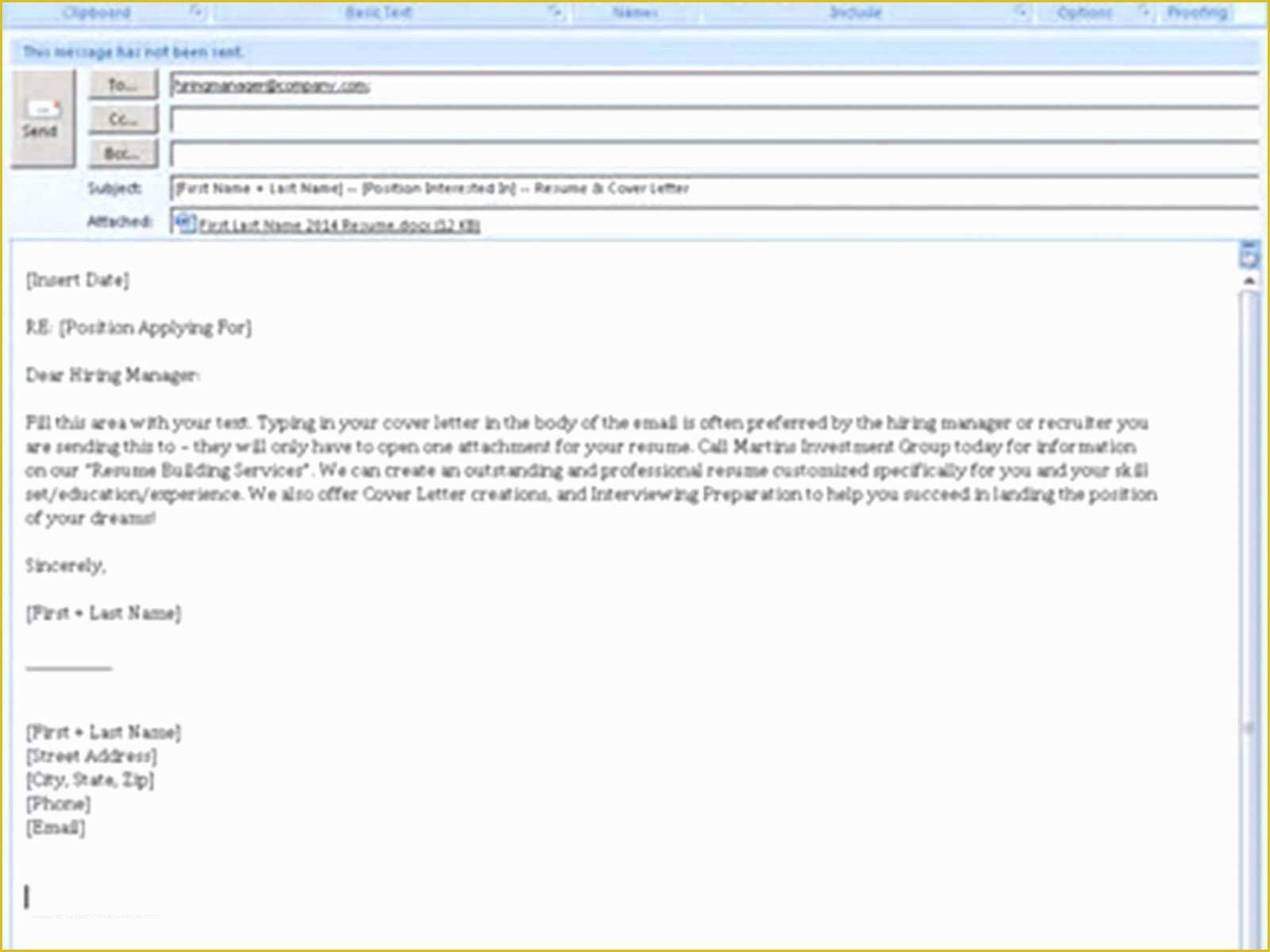Viewport: 1270px width, 952px height.
Task: Open the To... address book
Action: (123, 86)
